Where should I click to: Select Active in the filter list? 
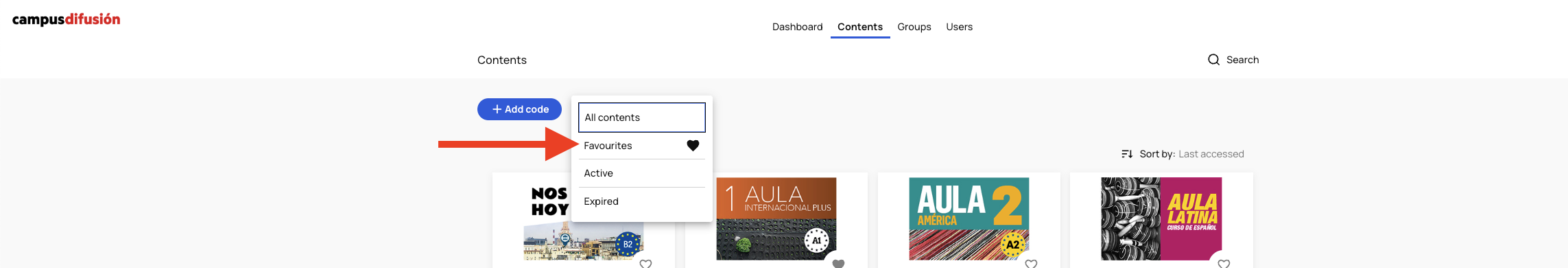(x=641, y=173)
